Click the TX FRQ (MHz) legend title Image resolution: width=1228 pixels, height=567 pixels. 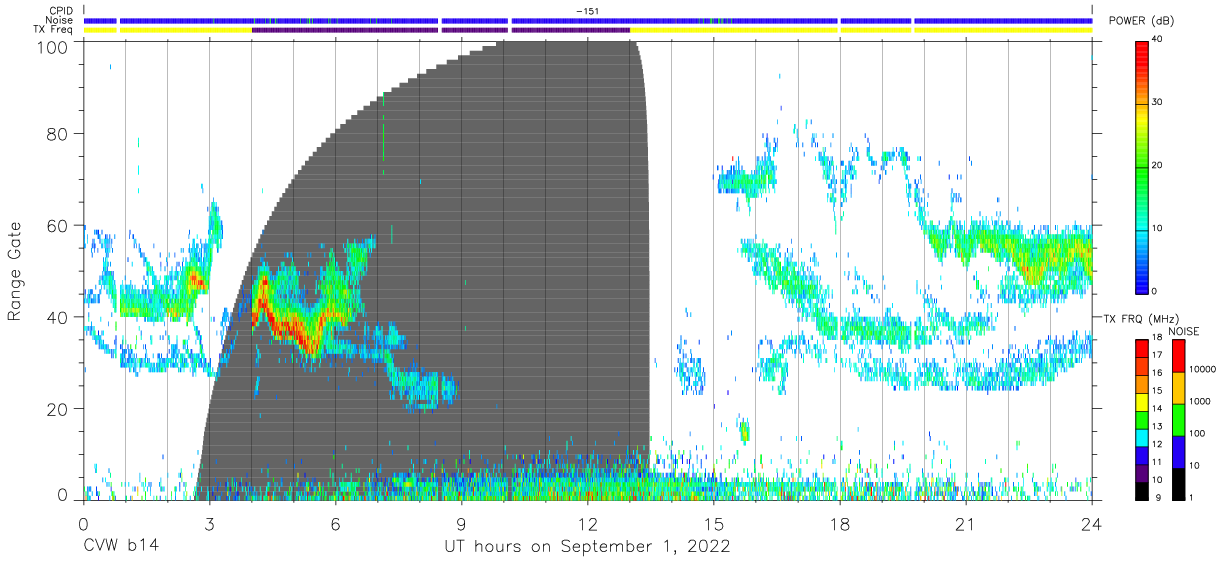[x=1140, y=318]
